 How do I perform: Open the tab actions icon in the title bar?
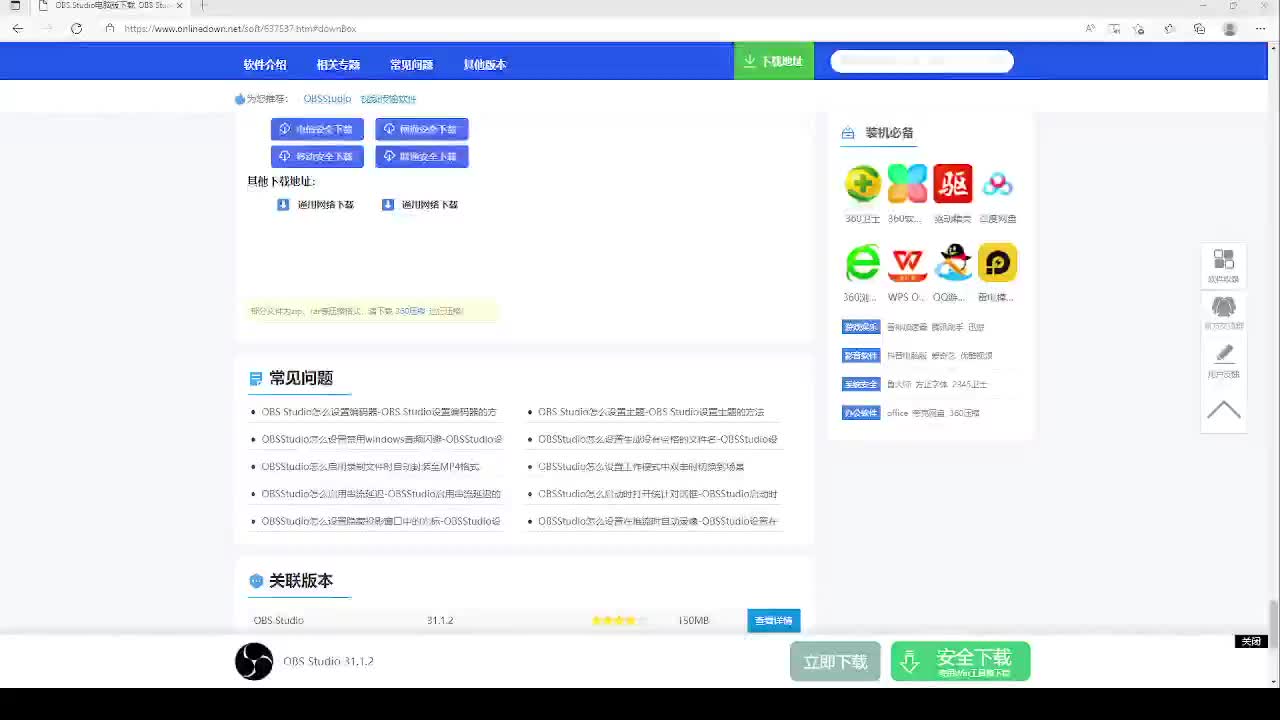point(15,6)
